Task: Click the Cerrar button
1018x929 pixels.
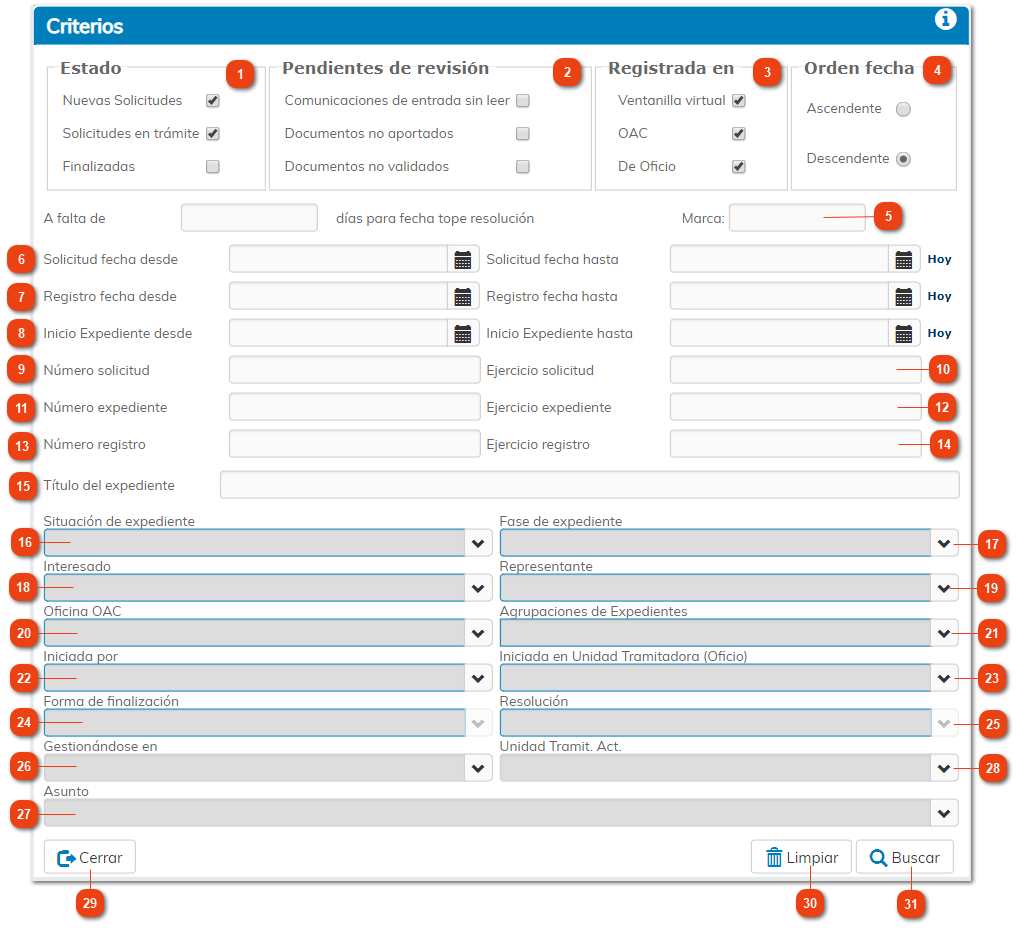Action: click(90, 858)
